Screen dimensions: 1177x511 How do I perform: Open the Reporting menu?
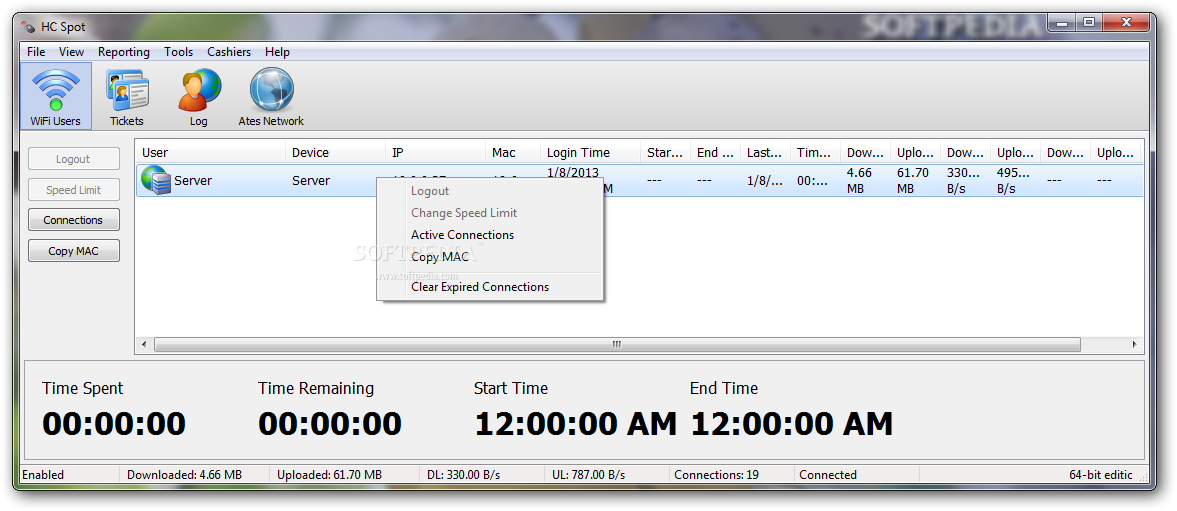click(x=124, y=52)
